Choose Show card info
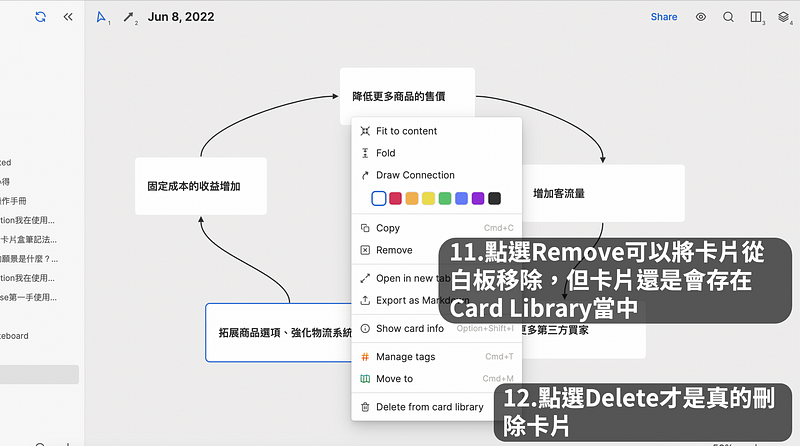 [x=437, y=329]
